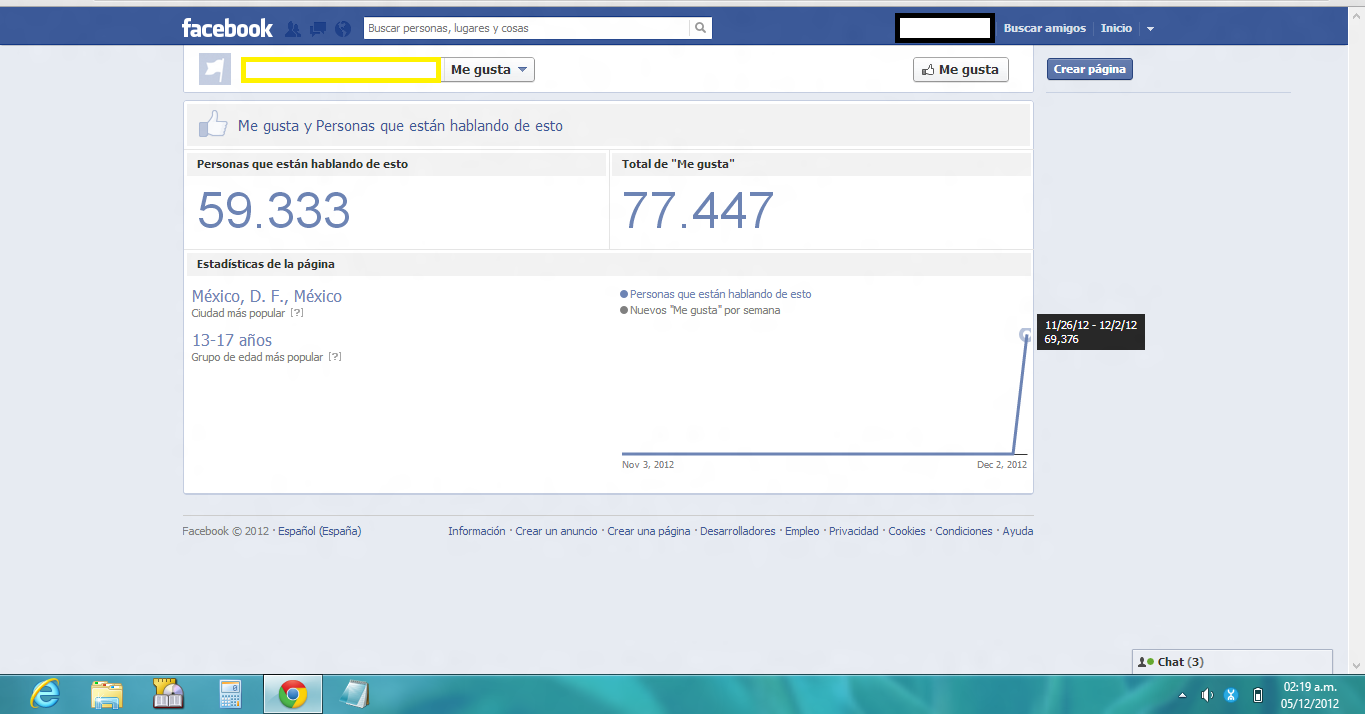Open the Me gusta dropdown beside page name
1366x716 pixels.
pyautogui.click(x=489, y=70)
